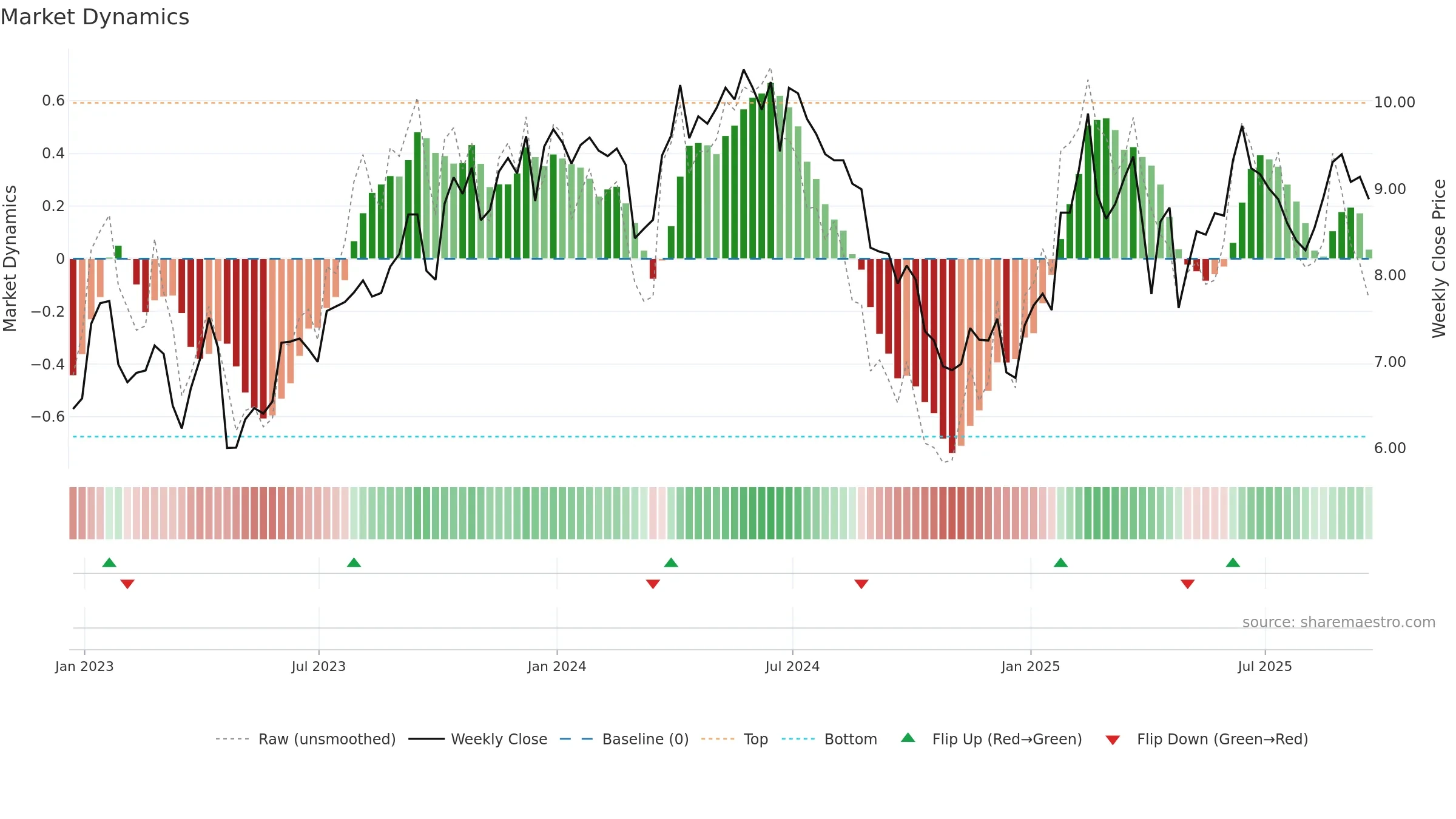1456x819 pixels.
Task: Click the 9.00 right axis price label
Action: 1390,189
